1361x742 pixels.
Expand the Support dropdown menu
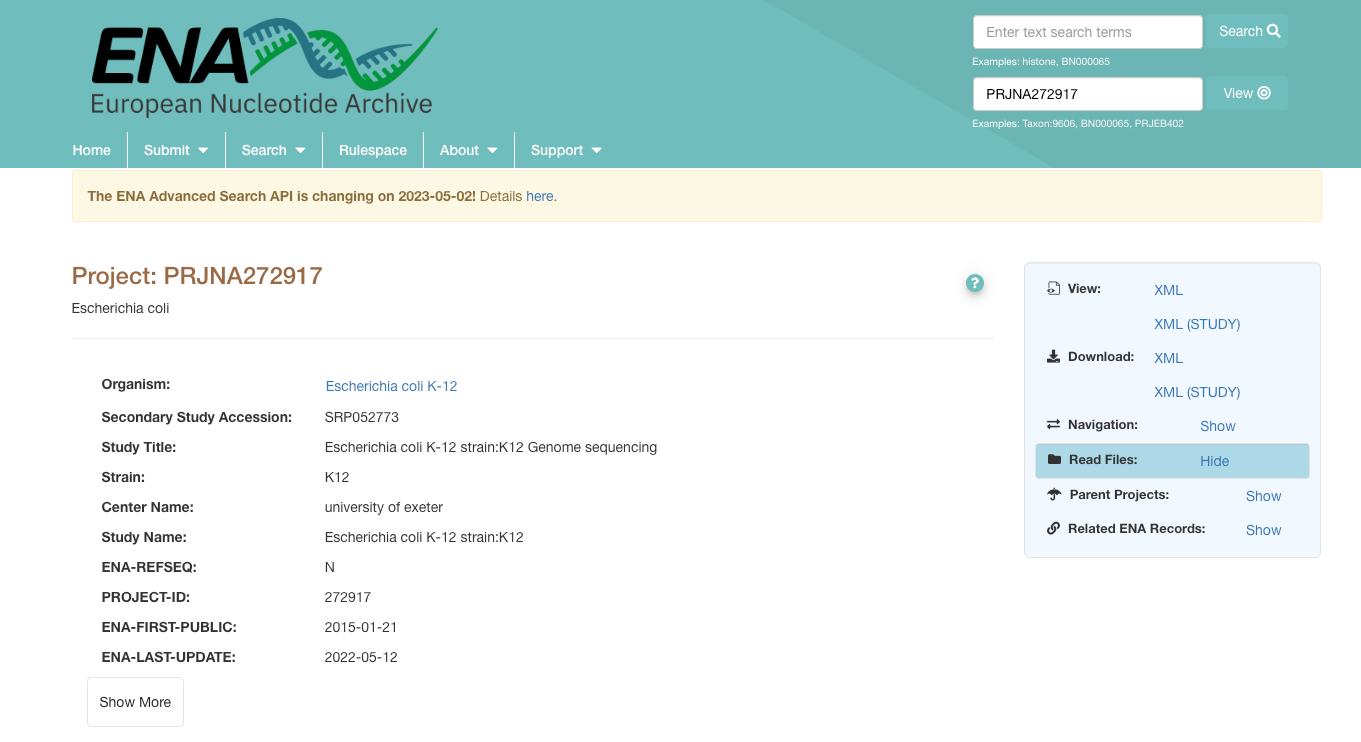pos(566,150)
